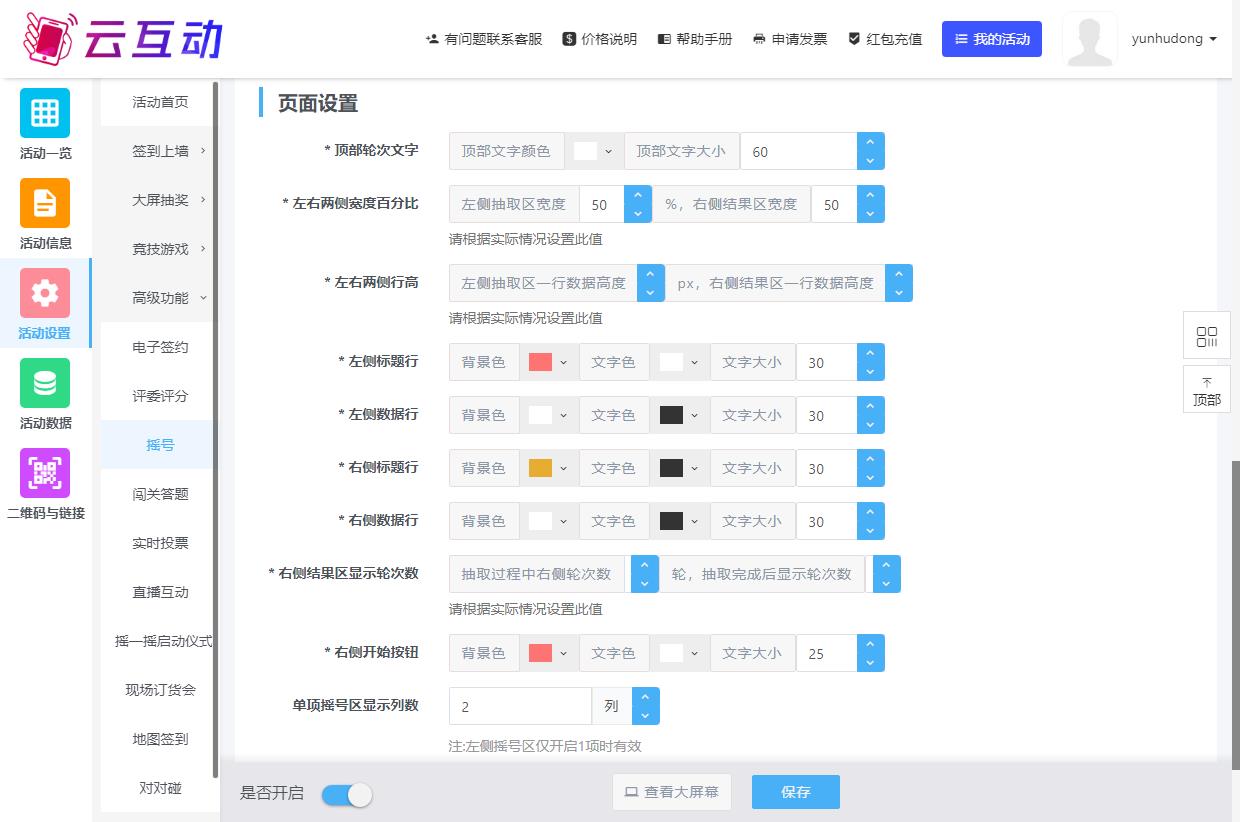
Task: Open 地图签到 menu item
Action: click(160, 739)
